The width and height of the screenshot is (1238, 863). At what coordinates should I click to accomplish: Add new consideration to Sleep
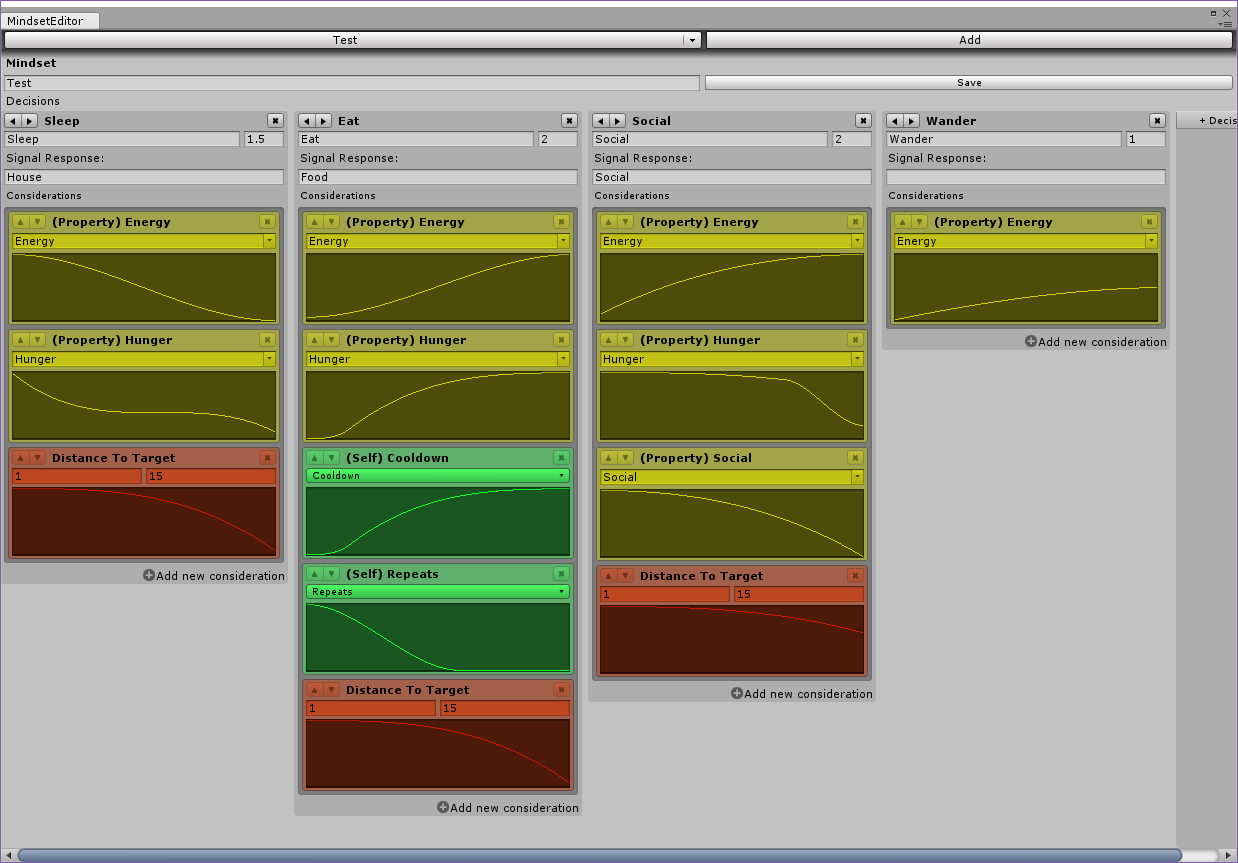pyautogui.click(x=214, y=576)
